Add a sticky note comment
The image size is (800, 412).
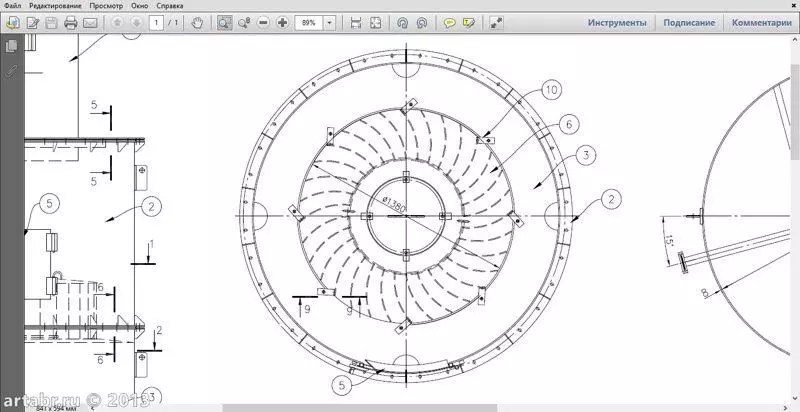[449, 23]
